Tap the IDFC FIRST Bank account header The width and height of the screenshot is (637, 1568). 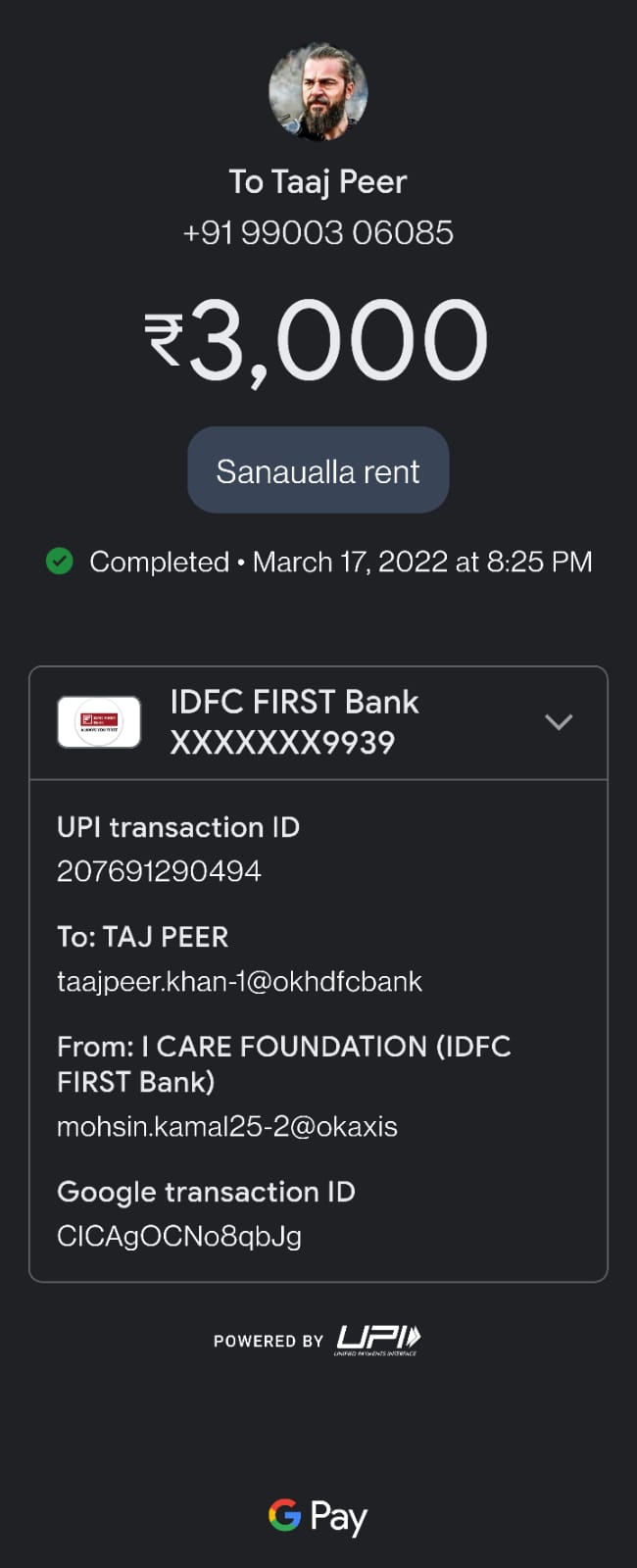click(x=318, y=723)
